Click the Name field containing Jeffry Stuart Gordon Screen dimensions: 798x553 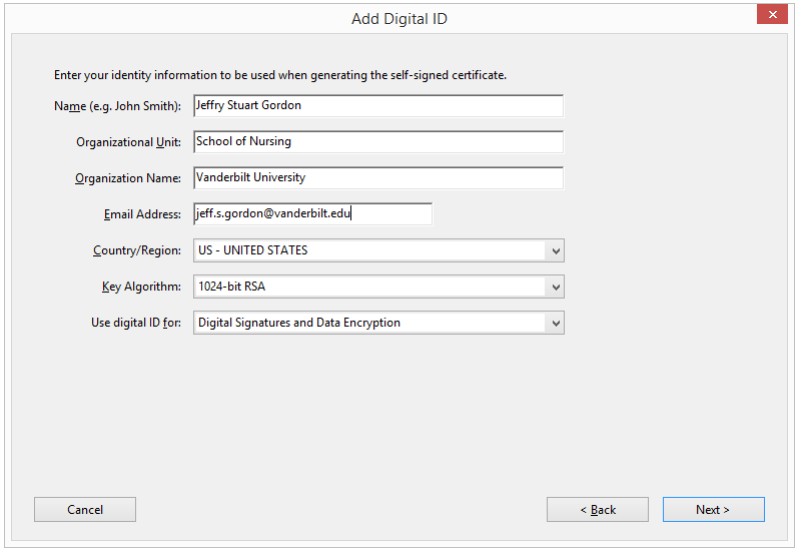377,106
